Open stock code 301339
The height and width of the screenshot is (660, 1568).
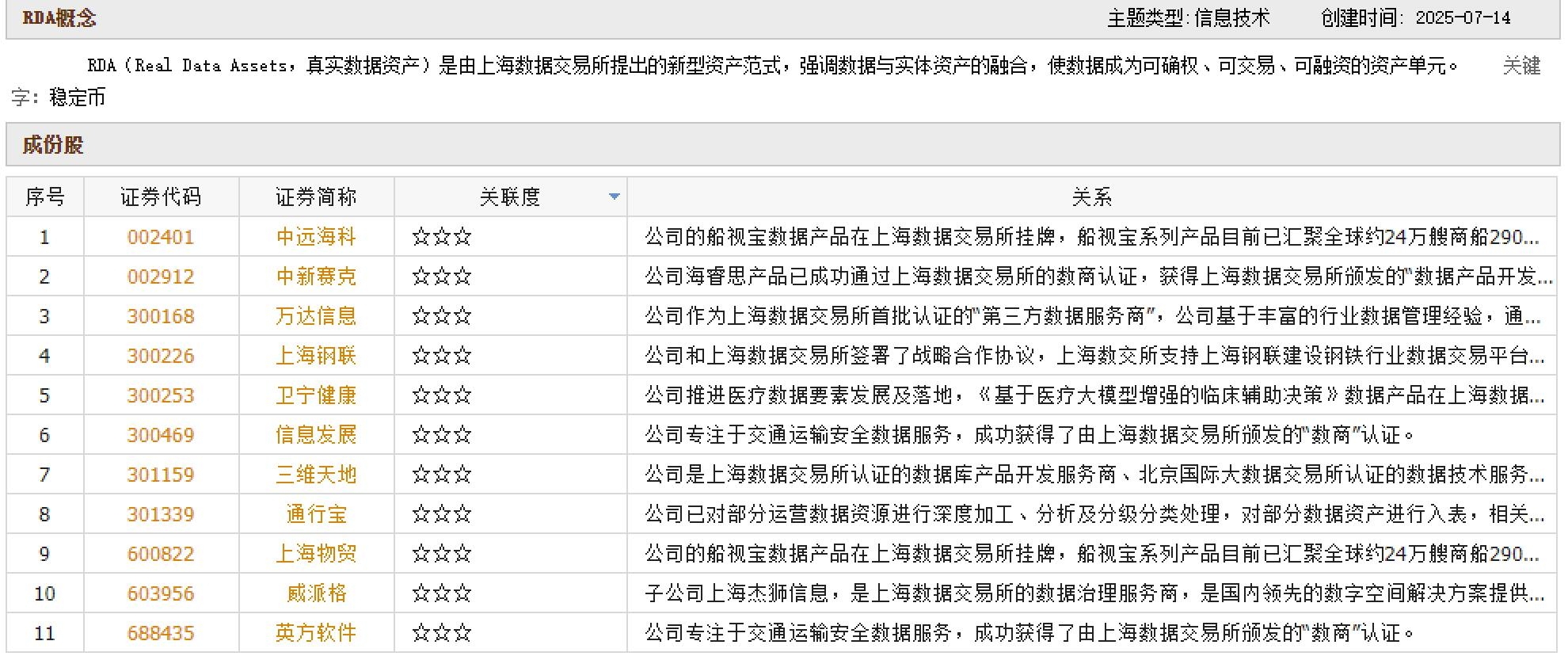(x=161, y=514)
